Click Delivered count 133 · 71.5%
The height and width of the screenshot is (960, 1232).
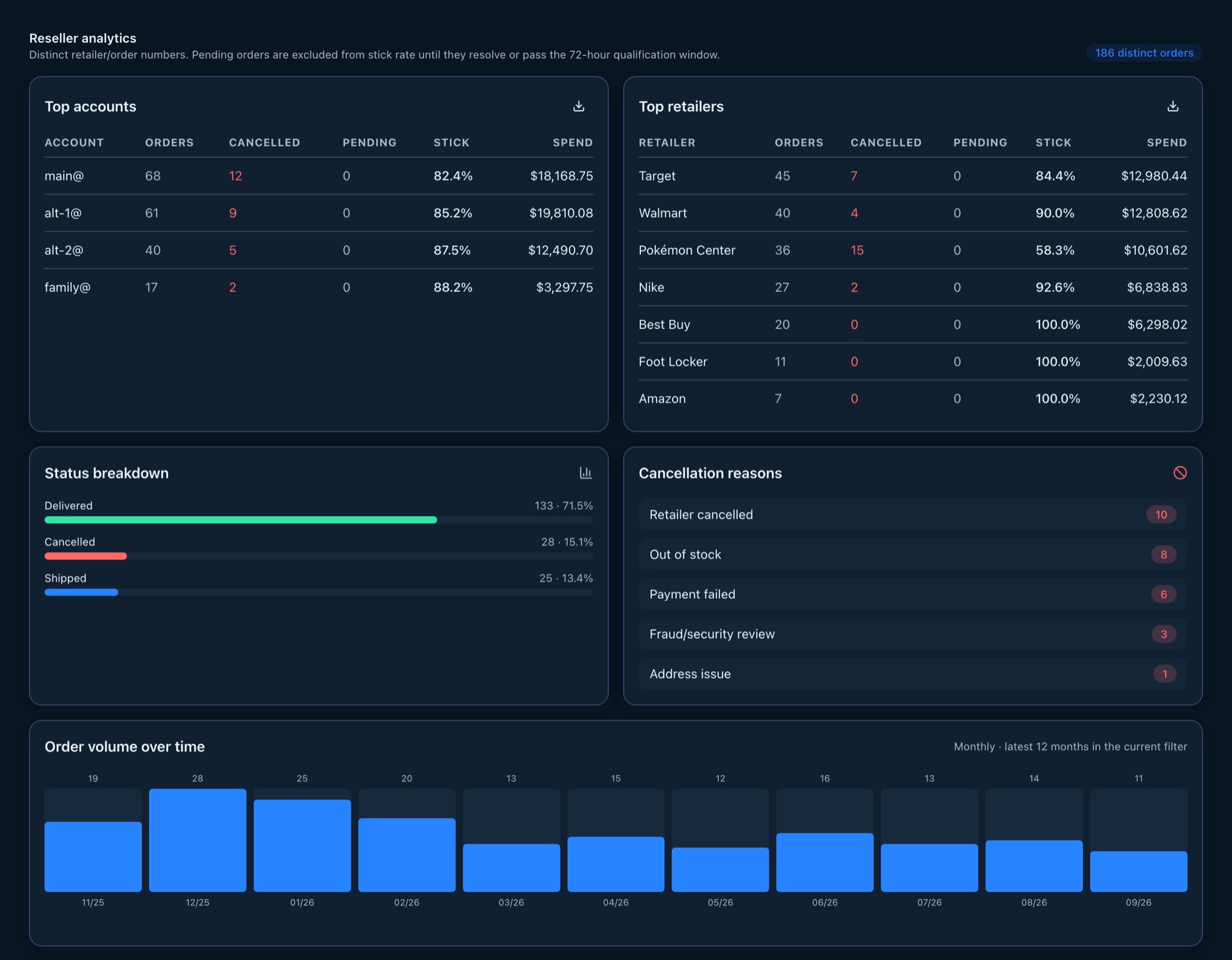(x=563, y=506)
